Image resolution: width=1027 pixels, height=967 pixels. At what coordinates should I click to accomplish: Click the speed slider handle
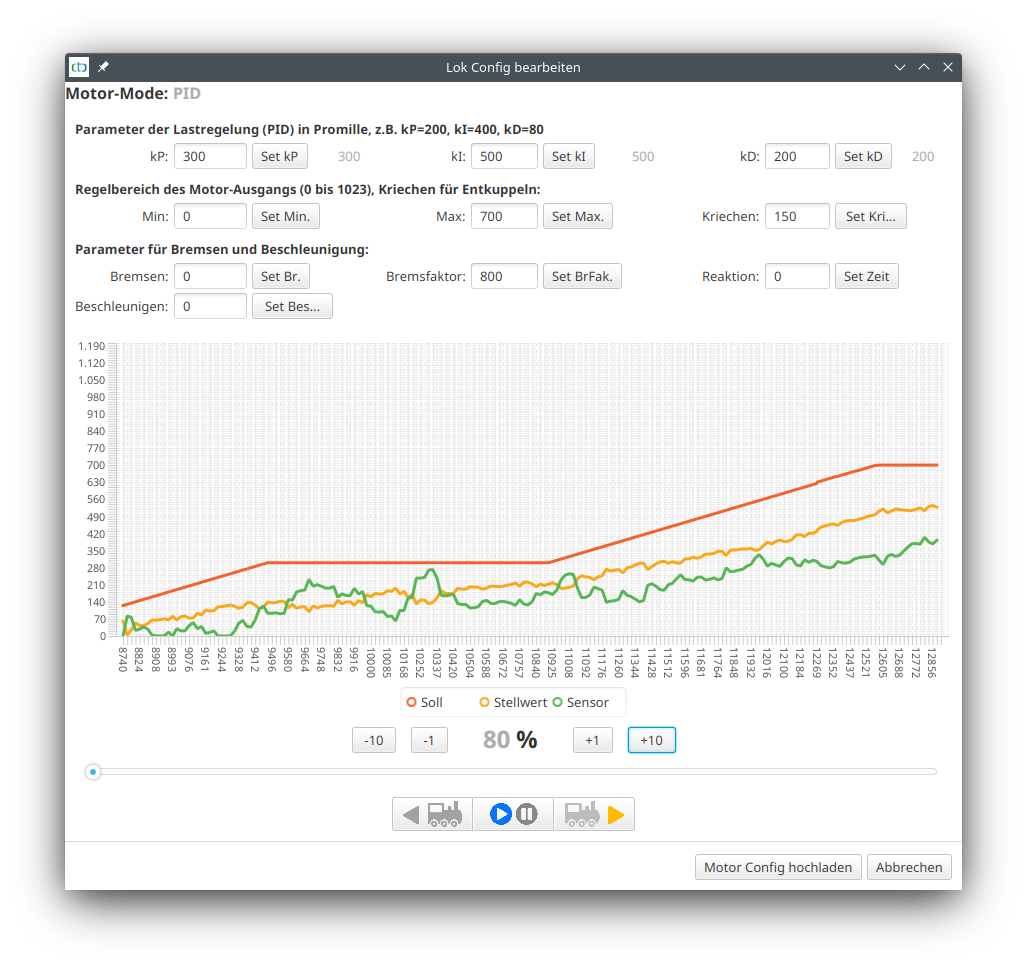pos(93,772)
